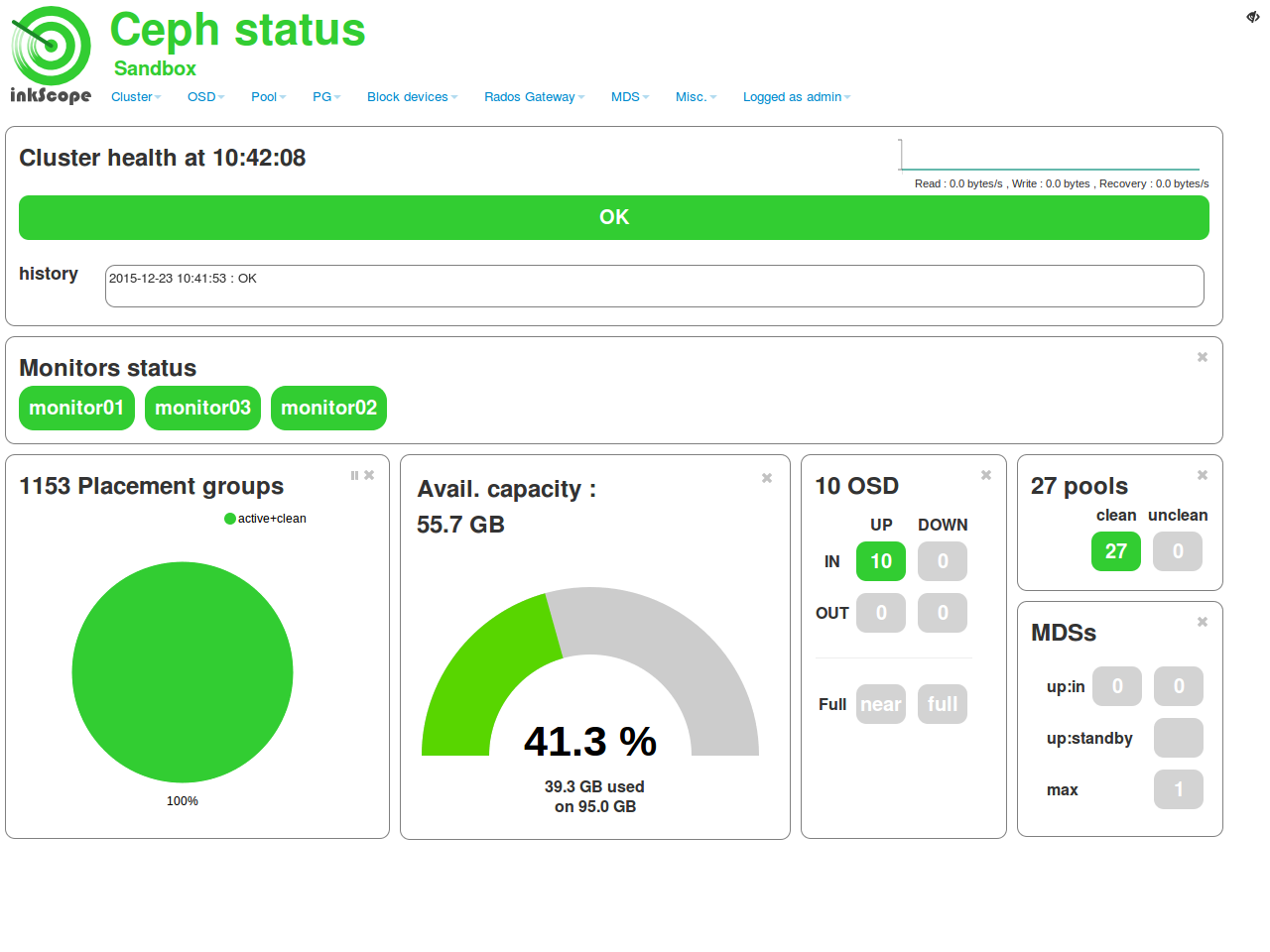Open the OSD dropdown menu
This screenshot has width=1270, height=952.
click(205, 97)
